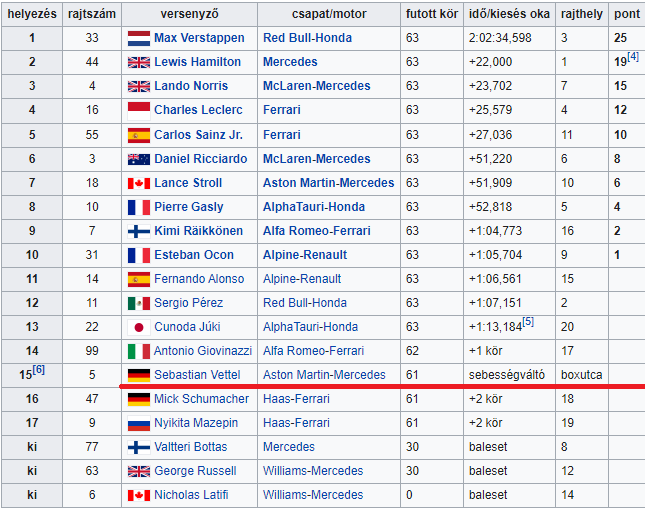Click the "versenyző" column header
This screenshot has height=509, width=645.
pyautogui.click(x=189, y=14)
